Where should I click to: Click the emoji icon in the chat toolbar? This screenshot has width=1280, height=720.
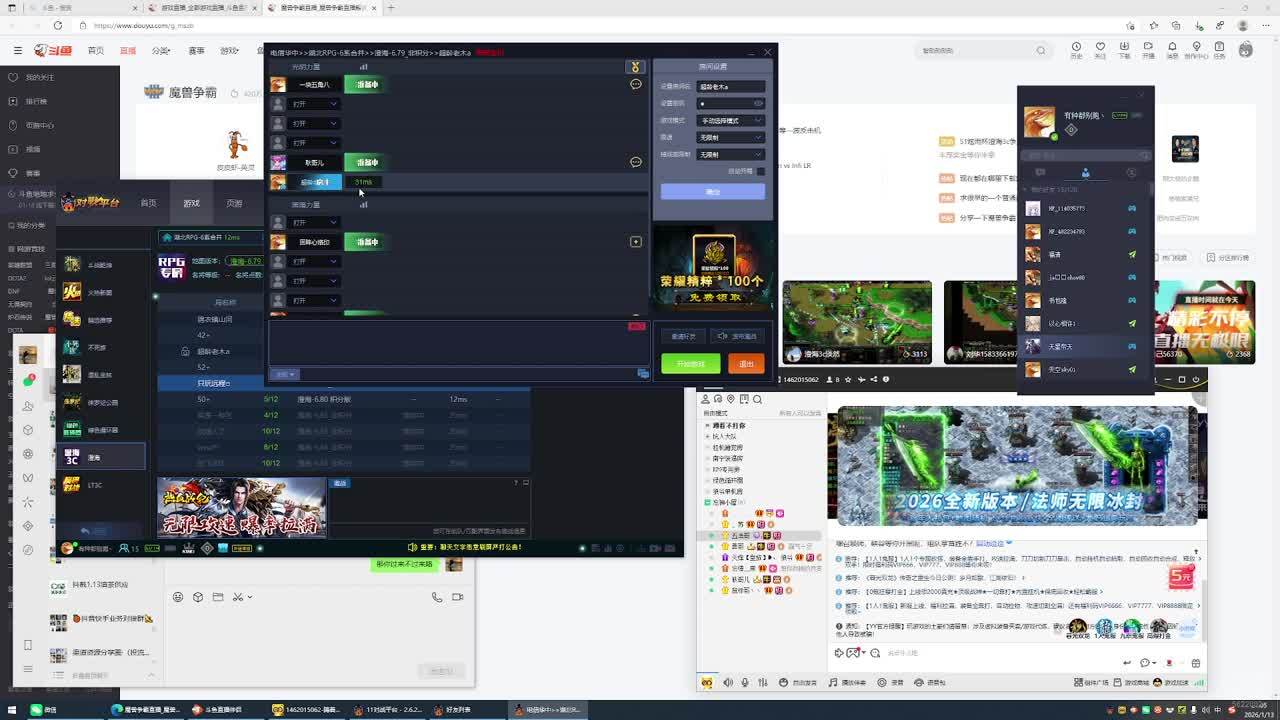pos(178,597)
